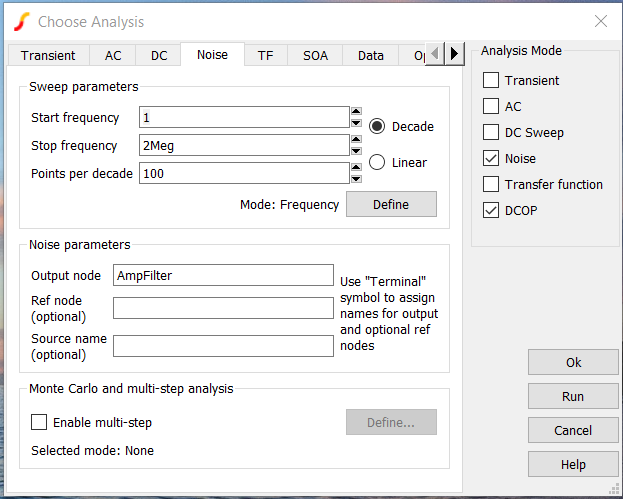The width and height of the screenshot is (623, 499).
Task: Click the Ok button
Action: [573, 362]
